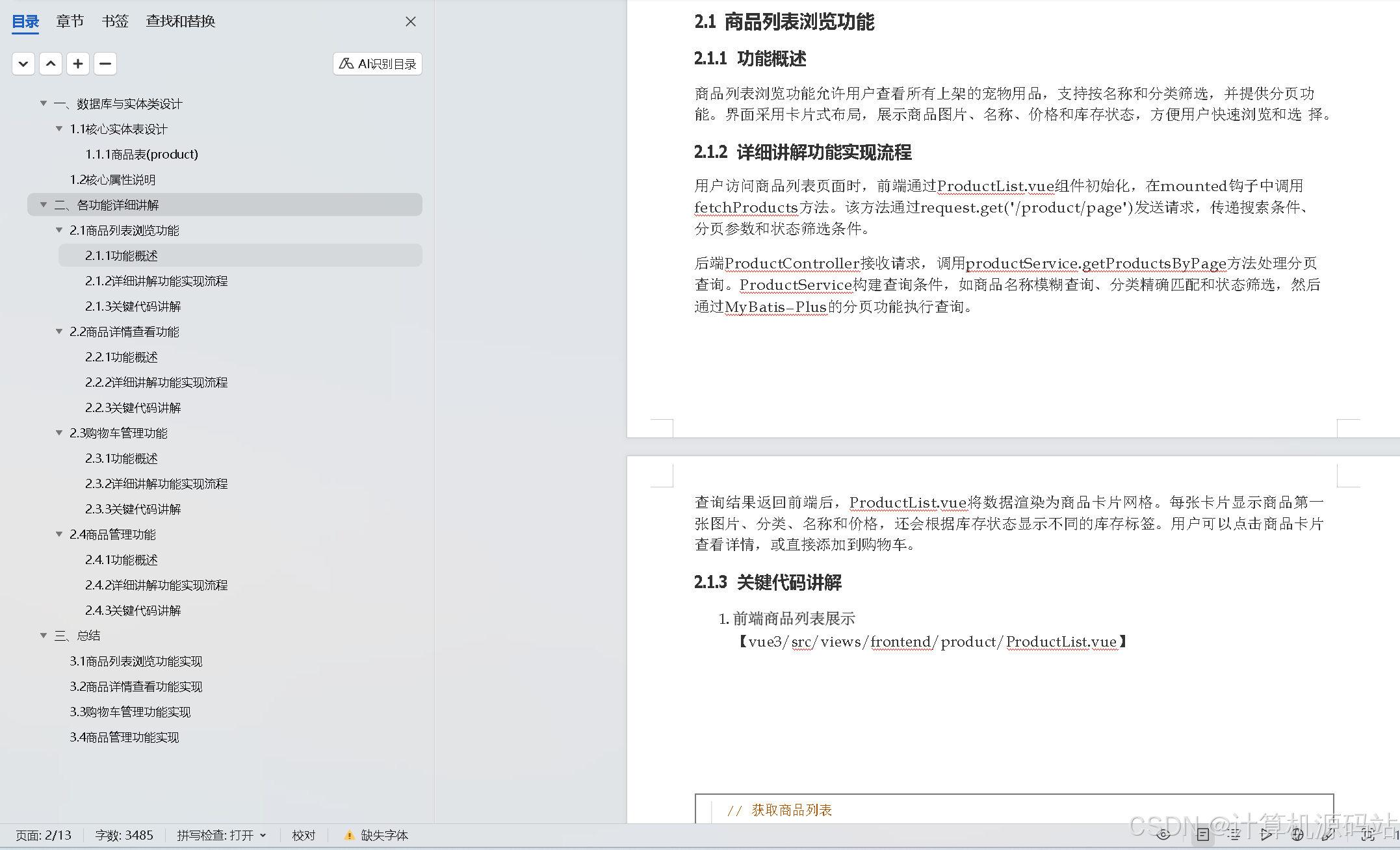The width and height of the screenshot is (1400, 850).
Task: Collapse 二、各功能详细讲解 section
Action: (x=44, y=205)
